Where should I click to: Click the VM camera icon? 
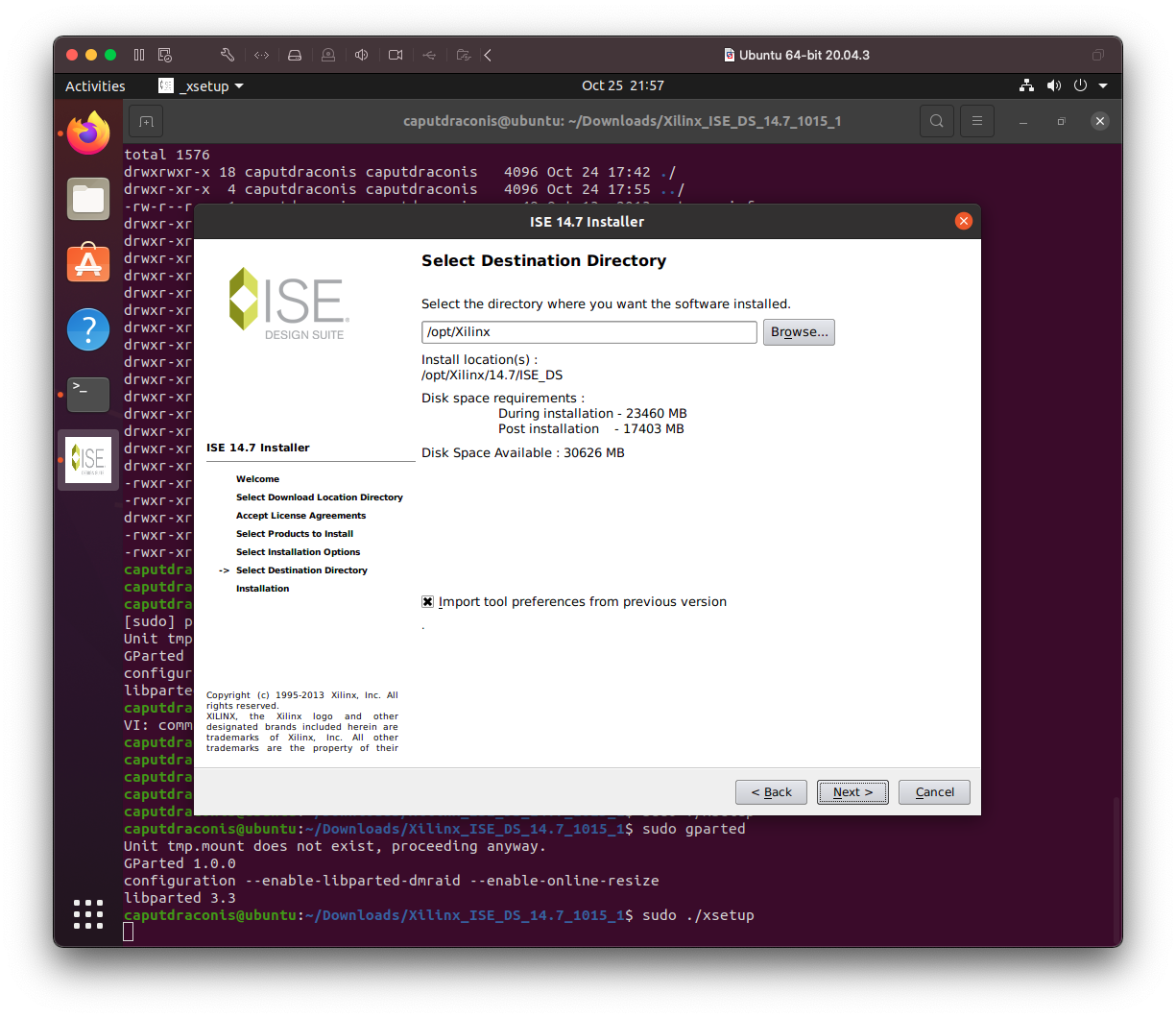396,55
